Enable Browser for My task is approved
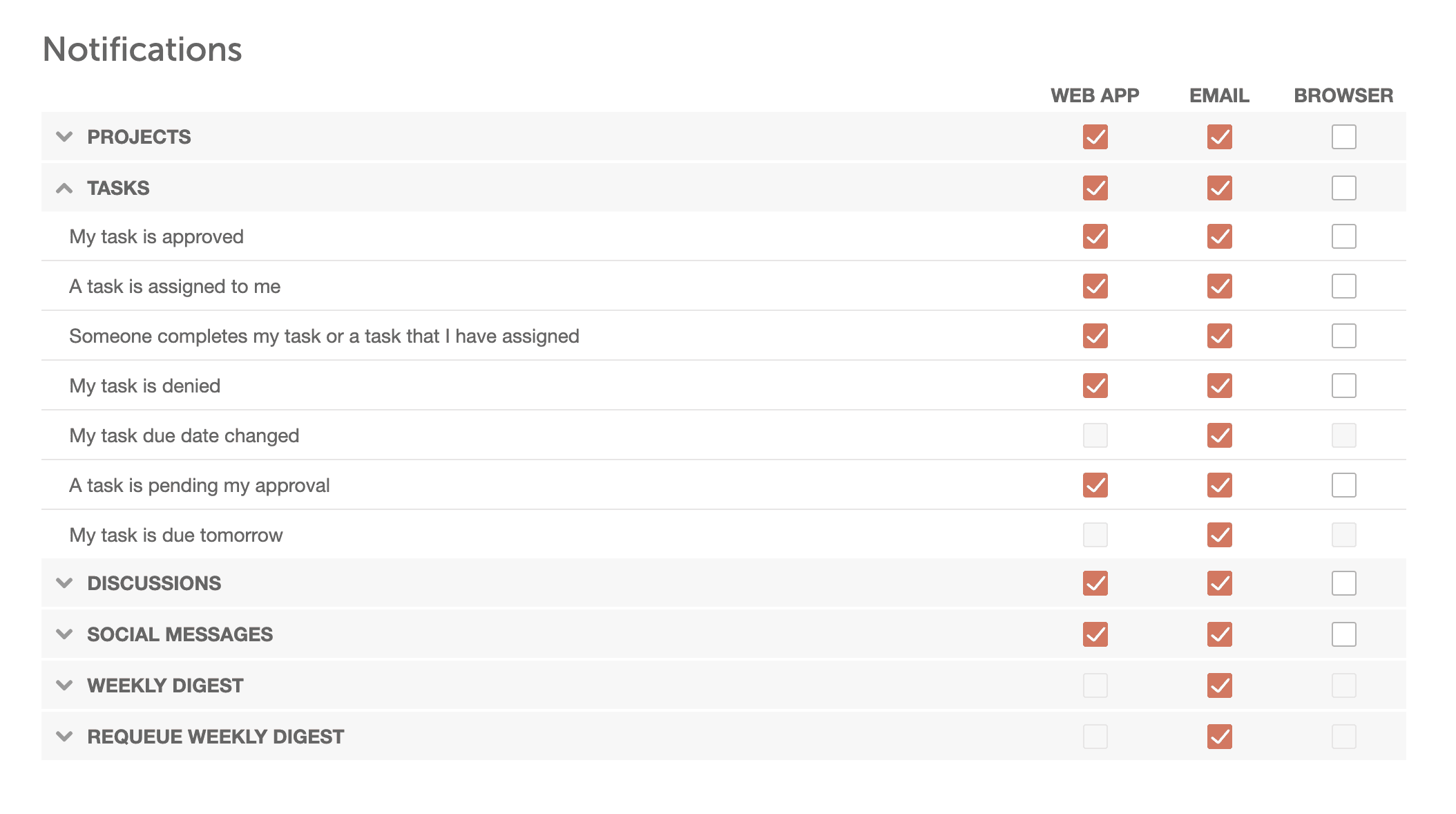The width and height of the screenshot is (1456, 814). coord(1344,236)
